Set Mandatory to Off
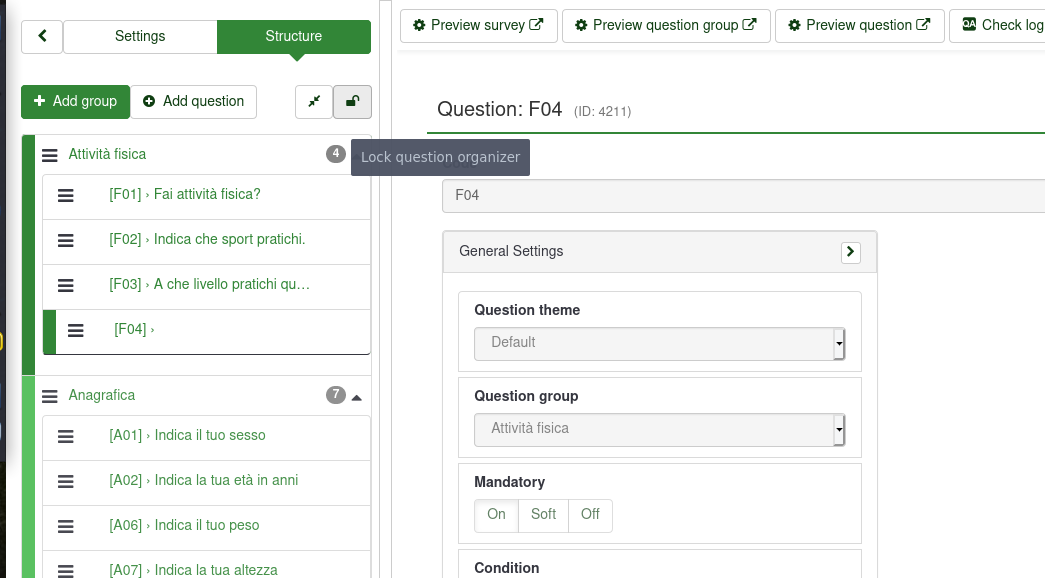This screenshot has height=578, width=1045. 590,515
